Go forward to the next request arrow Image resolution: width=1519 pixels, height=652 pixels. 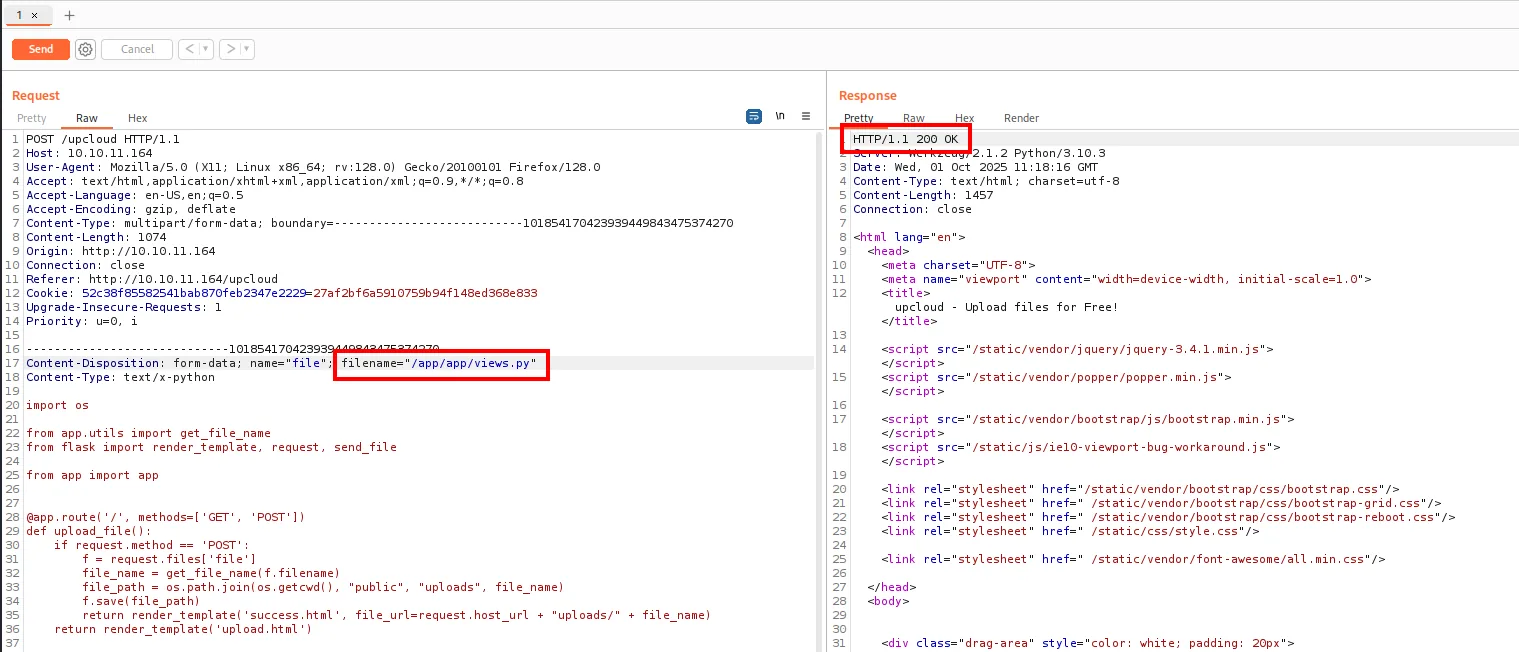point(229,49)
